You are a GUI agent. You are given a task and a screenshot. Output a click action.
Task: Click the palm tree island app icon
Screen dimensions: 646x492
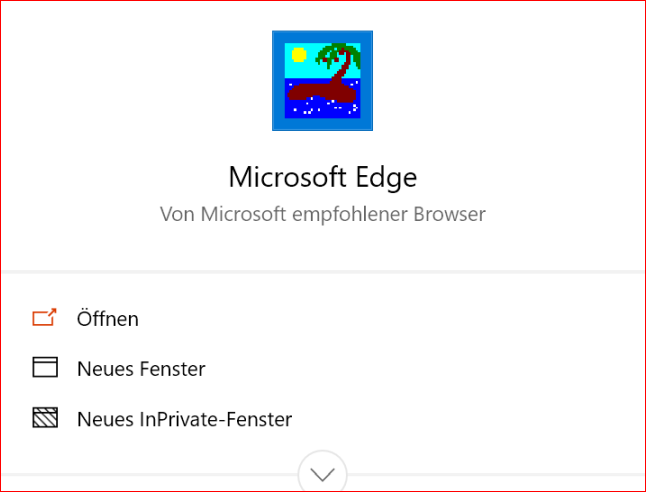pyautogui.click(x=322, y=80)
